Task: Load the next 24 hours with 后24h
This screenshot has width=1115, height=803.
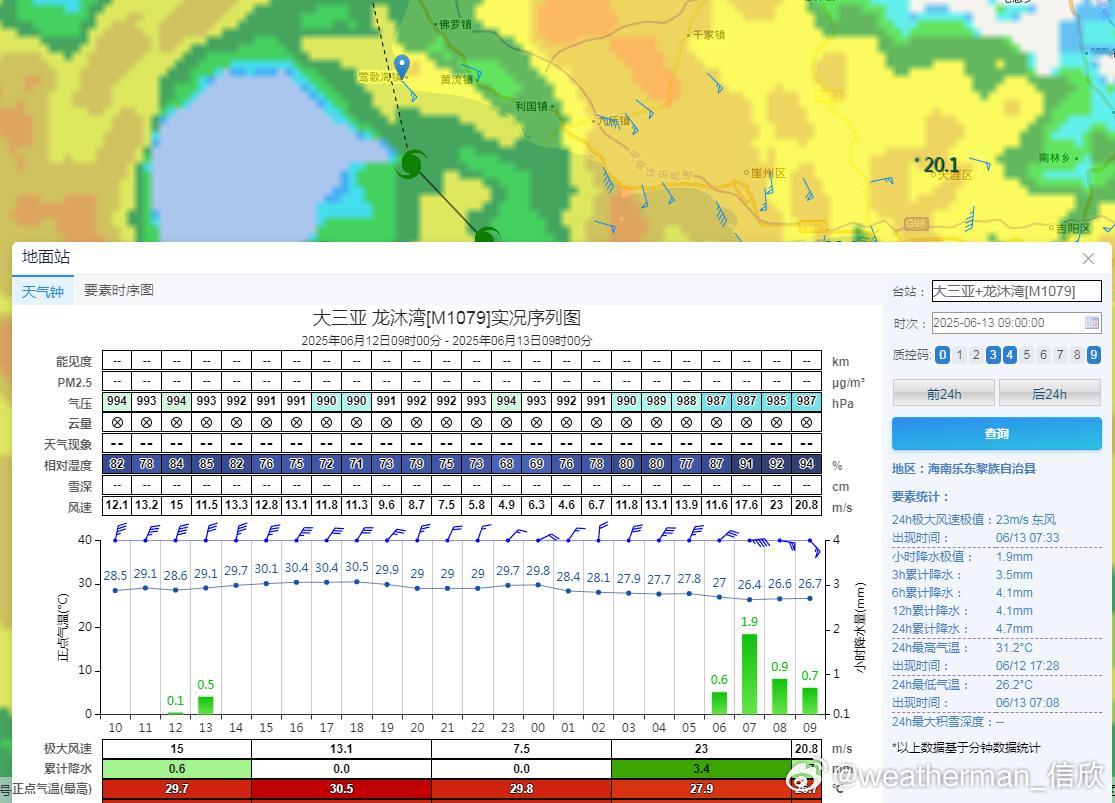Action: coord(1050,393)
